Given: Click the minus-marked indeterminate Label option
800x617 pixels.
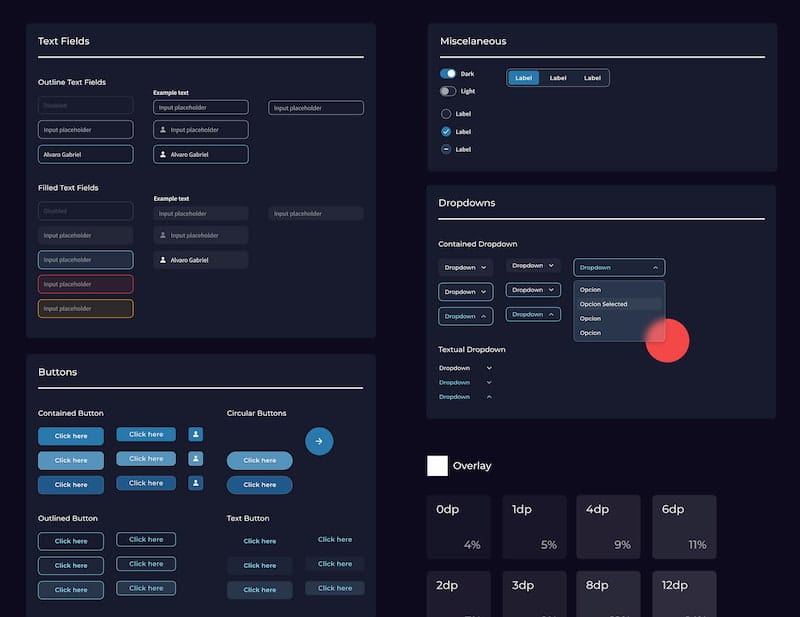Looking at the screenshot, I should point(446,149).
